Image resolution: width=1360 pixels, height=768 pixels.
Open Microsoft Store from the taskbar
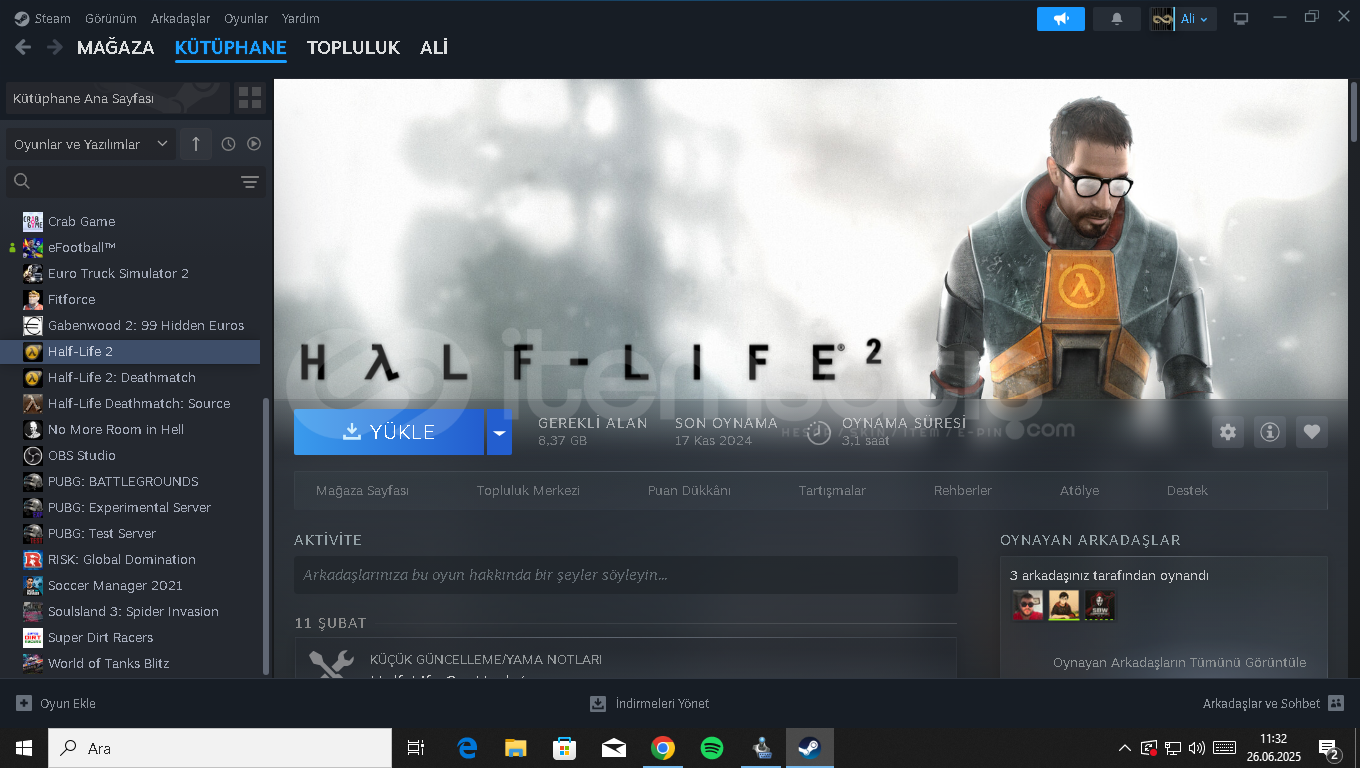pyautogui.click(x=565, y=748)
